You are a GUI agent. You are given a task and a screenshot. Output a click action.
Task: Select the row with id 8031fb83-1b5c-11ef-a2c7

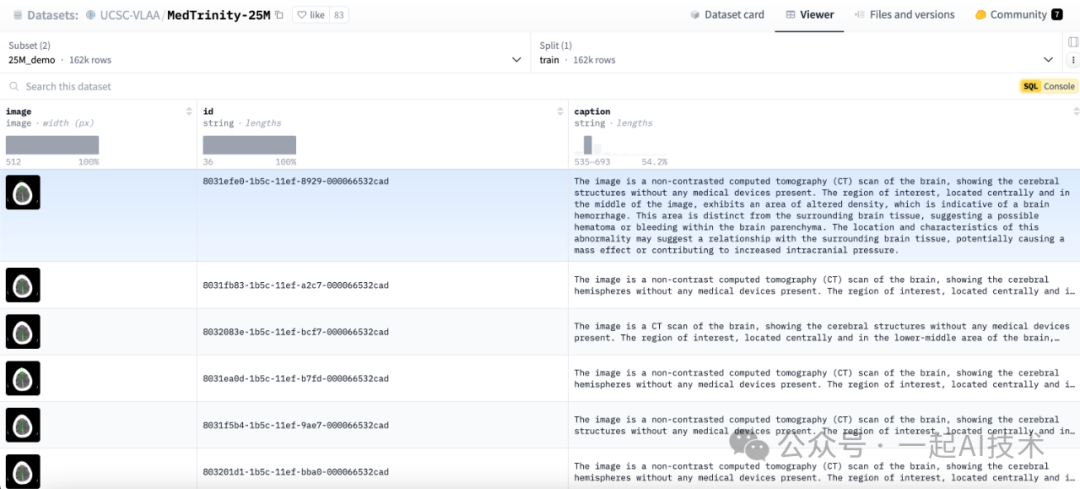click(295, 285)
